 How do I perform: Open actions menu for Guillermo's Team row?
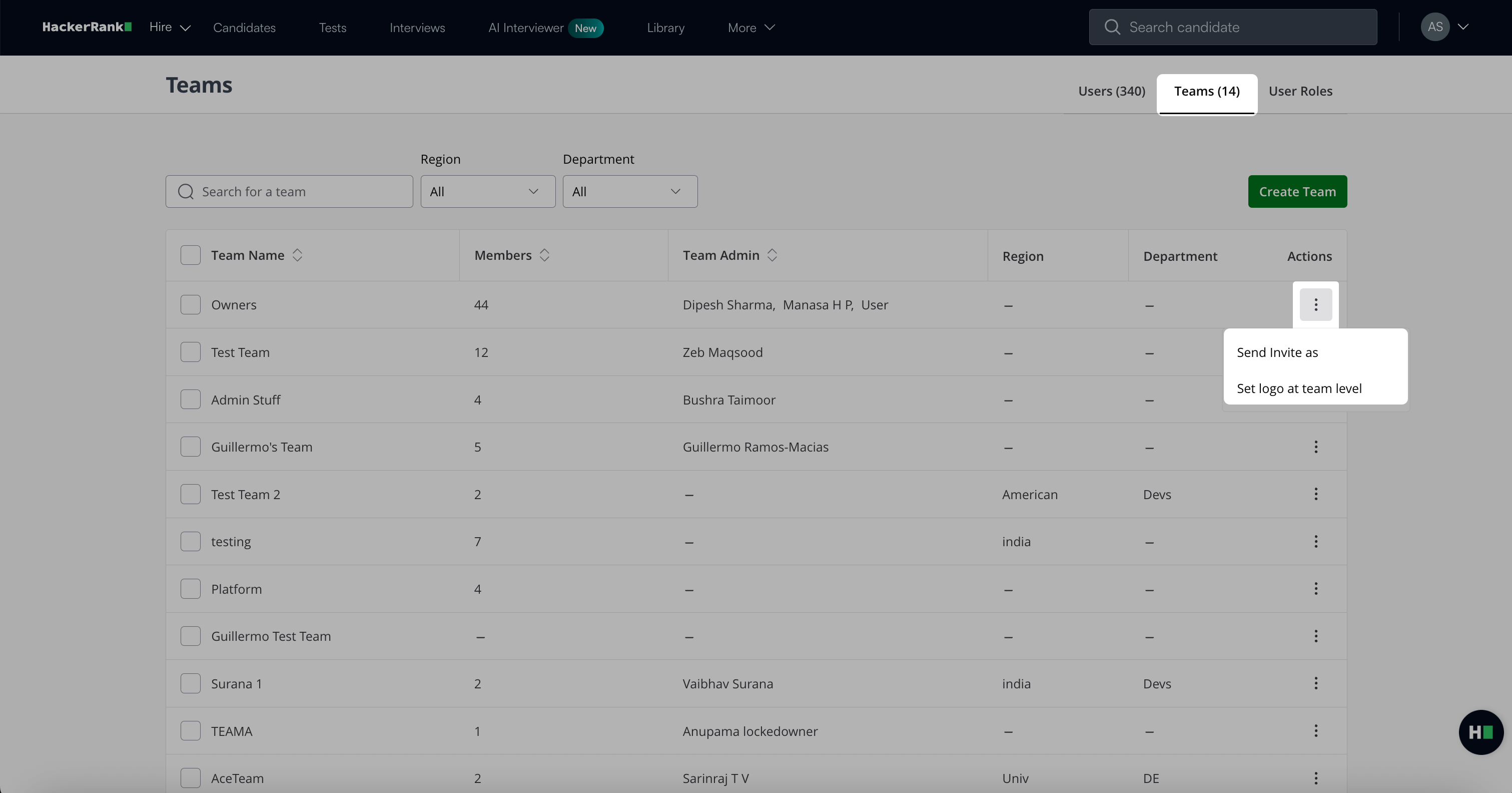1315,447
